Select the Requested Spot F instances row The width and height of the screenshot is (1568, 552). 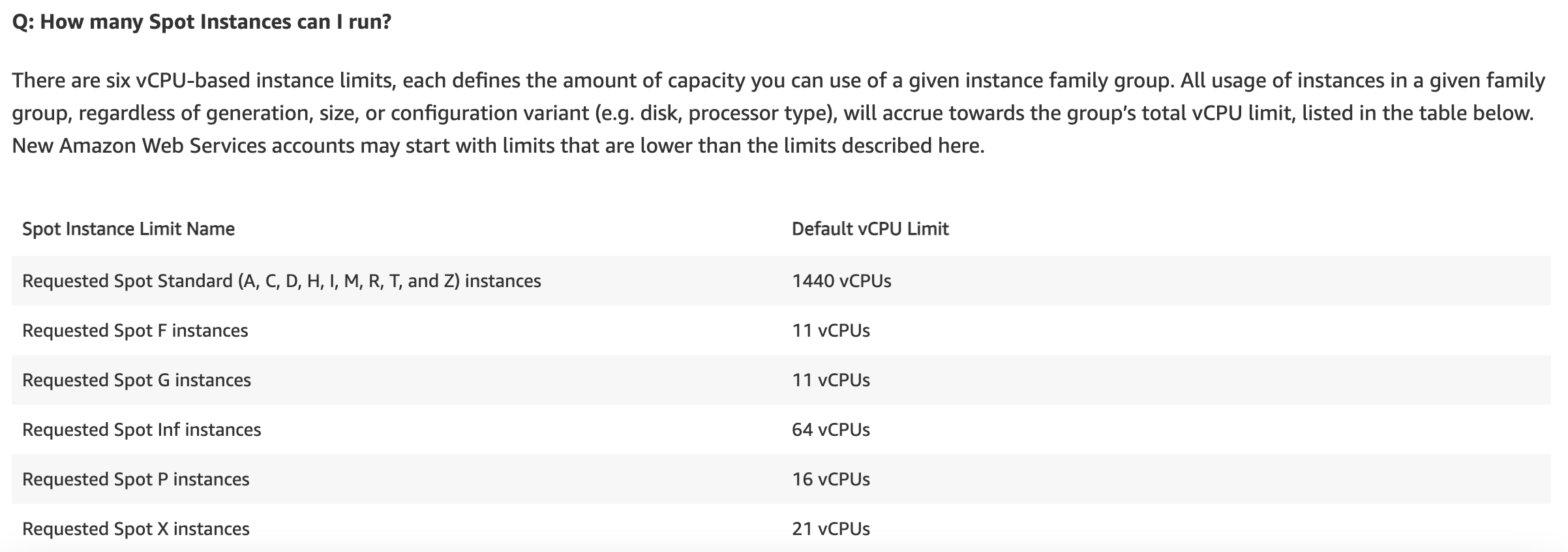point(781,330)
